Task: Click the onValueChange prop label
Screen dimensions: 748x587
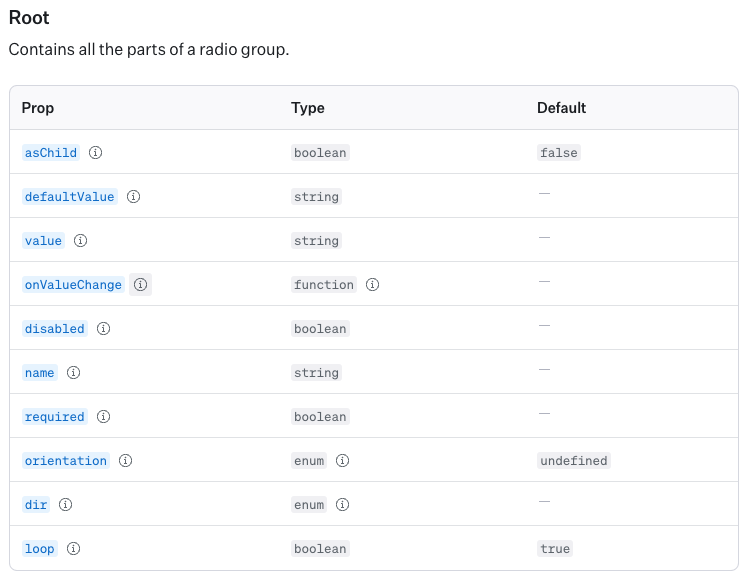Action: 73,285
